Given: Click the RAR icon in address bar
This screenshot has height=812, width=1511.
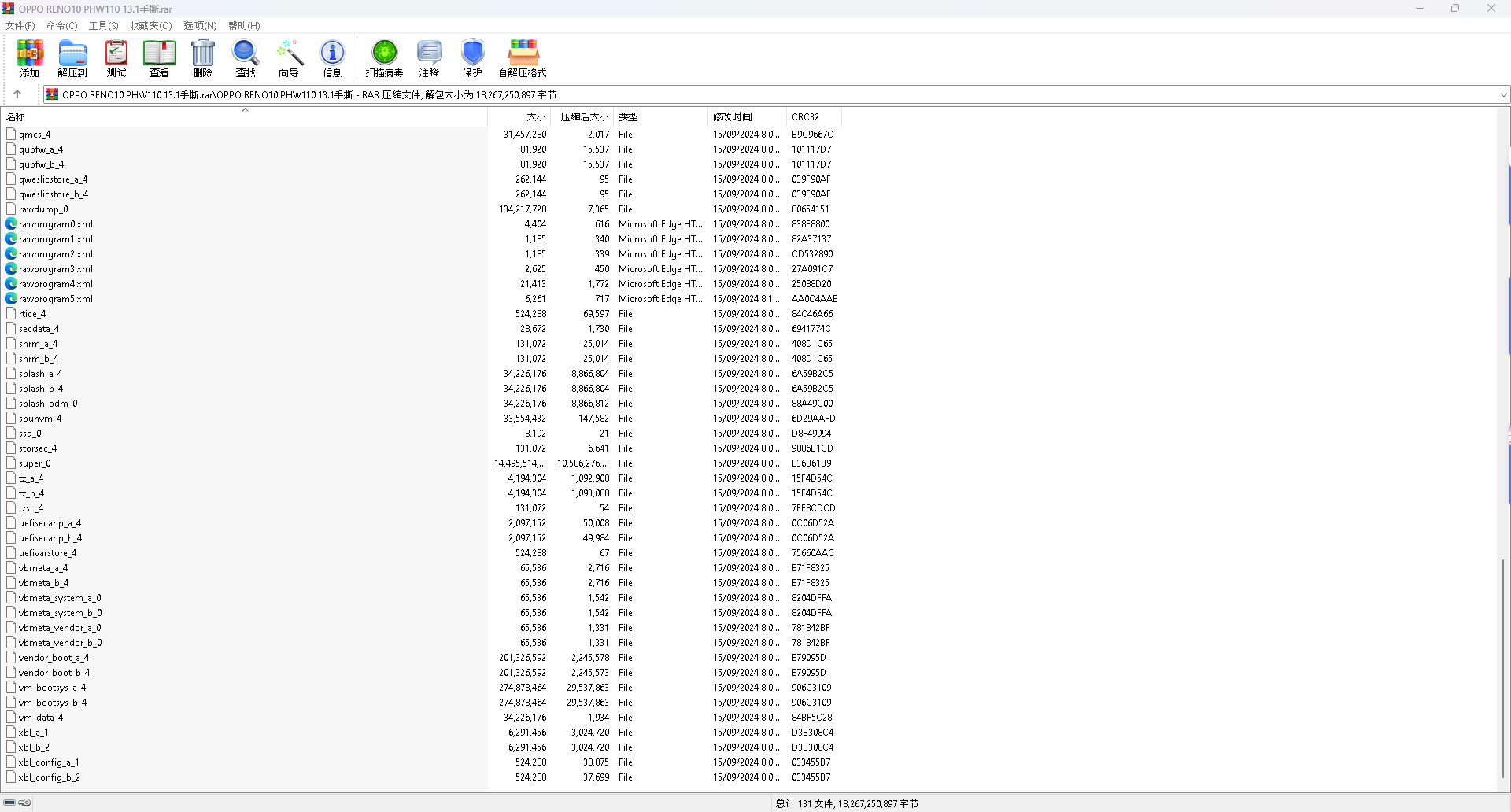Looking at the screenshot, I should click(52, 94).
